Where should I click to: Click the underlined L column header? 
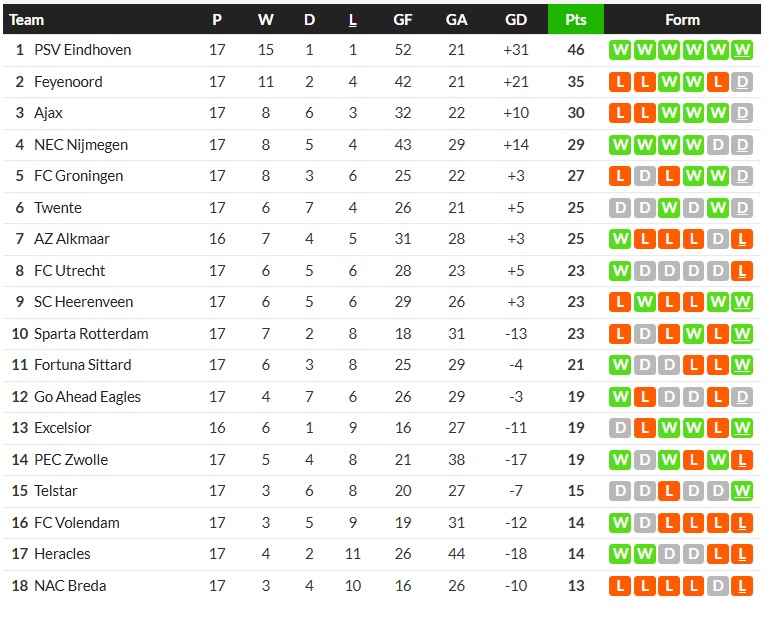353,20
